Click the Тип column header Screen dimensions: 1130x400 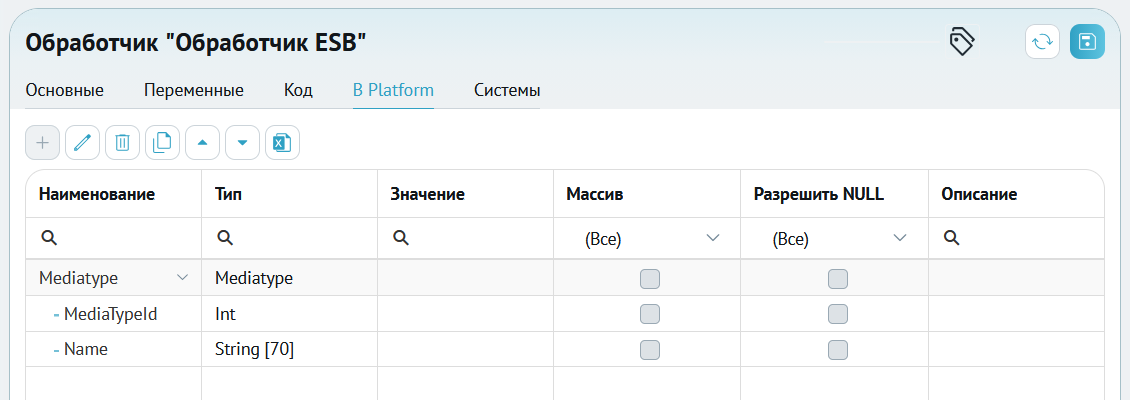[290, 194]
